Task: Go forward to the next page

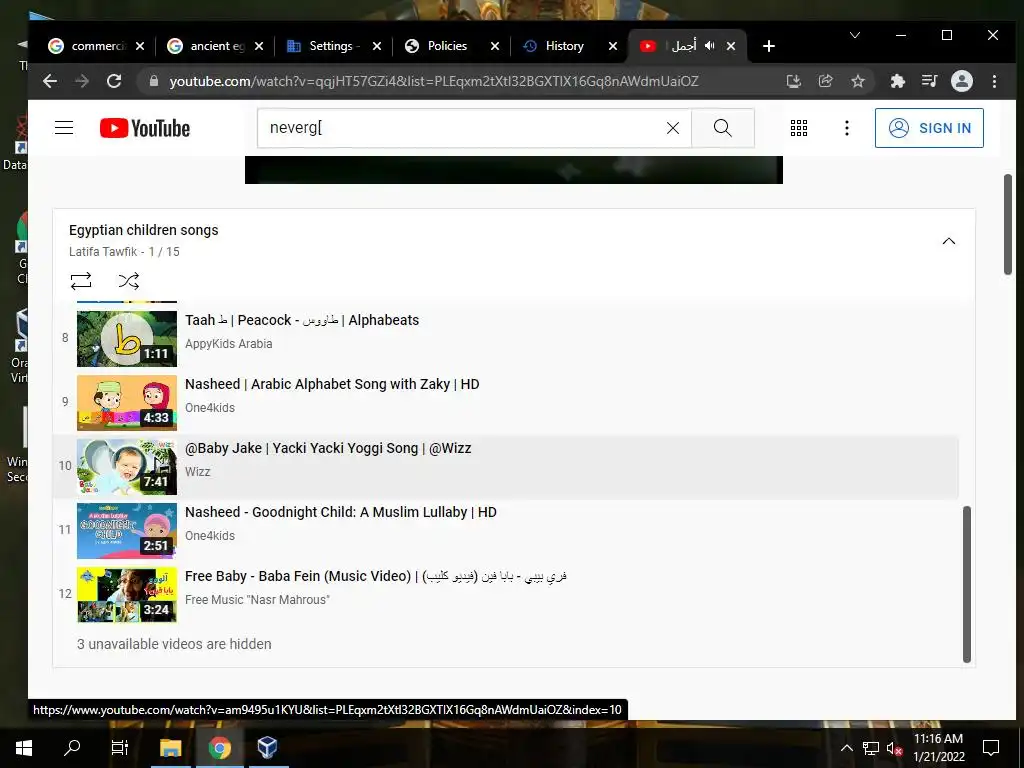Action: coord(82,81)
